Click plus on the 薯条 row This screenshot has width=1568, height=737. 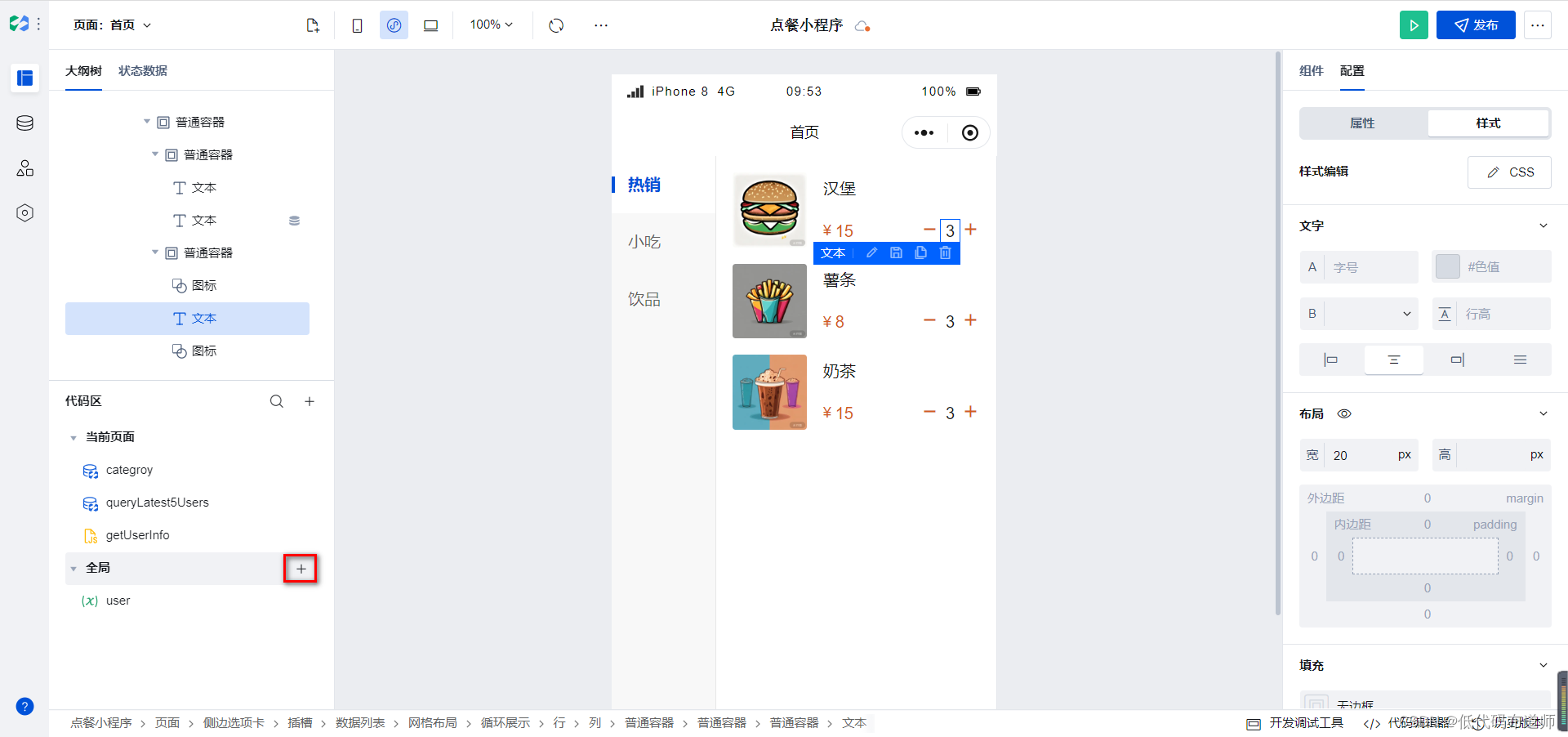[970, 320]
